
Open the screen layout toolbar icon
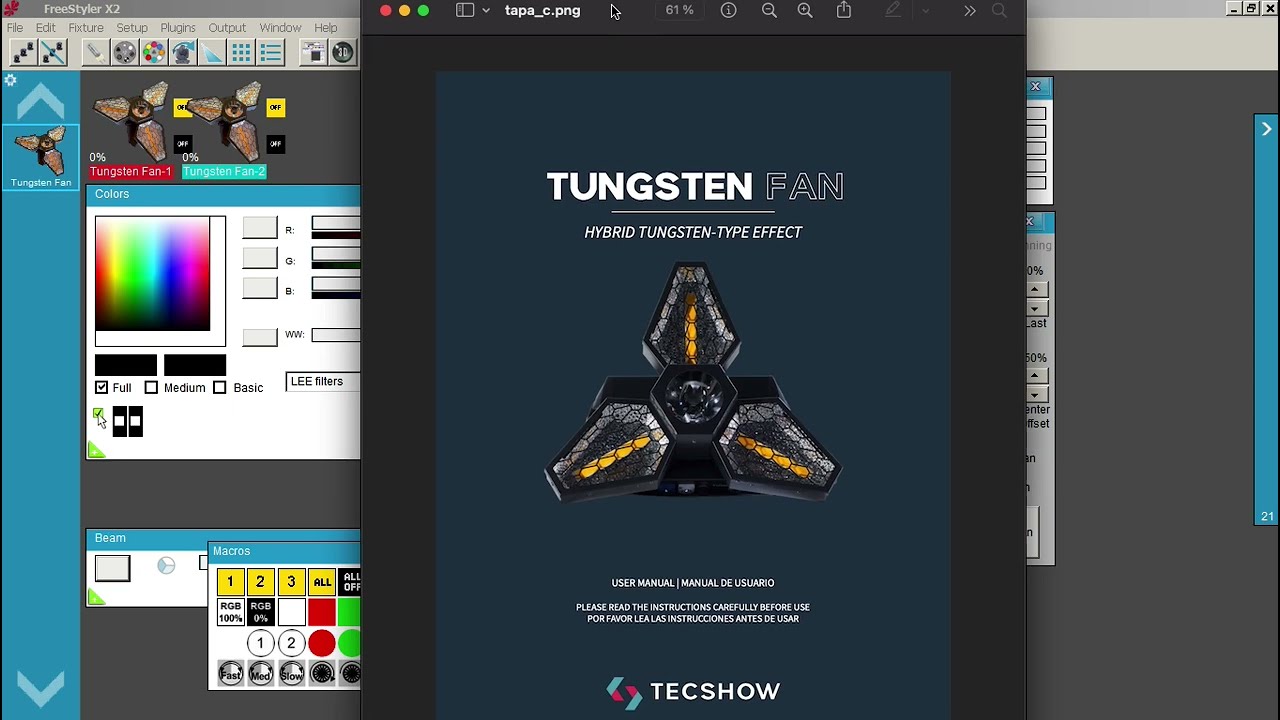click(313, 52)
